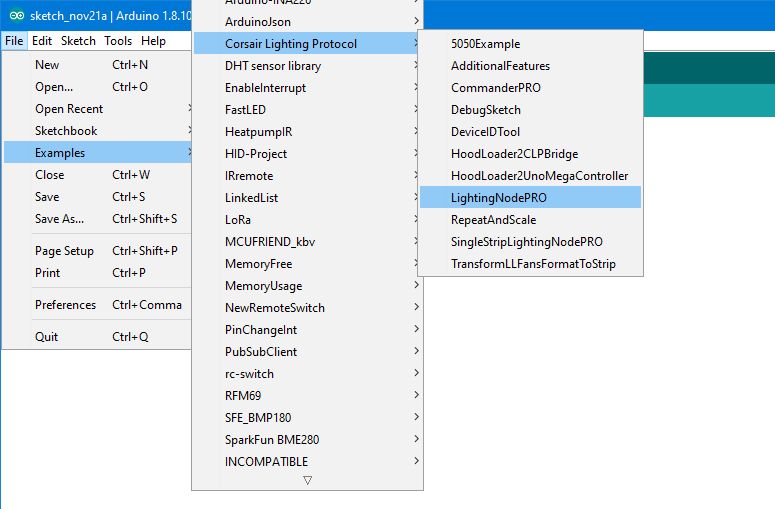Open the Sketch menu

pyautogui.click(x=78, y=41)
